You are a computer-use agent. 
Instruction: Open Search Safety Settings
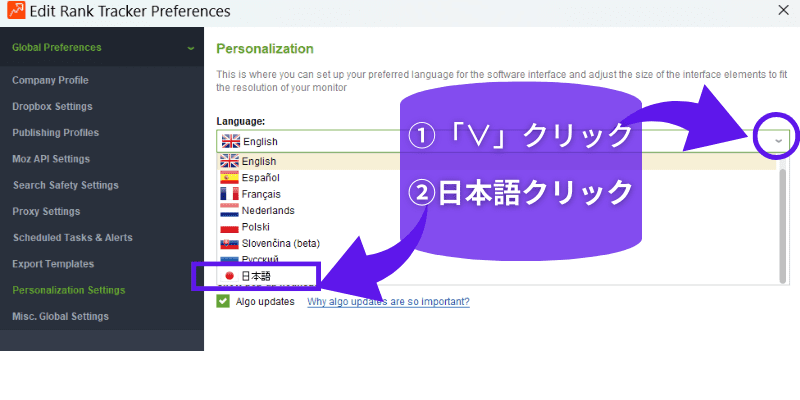coord(66,185)
